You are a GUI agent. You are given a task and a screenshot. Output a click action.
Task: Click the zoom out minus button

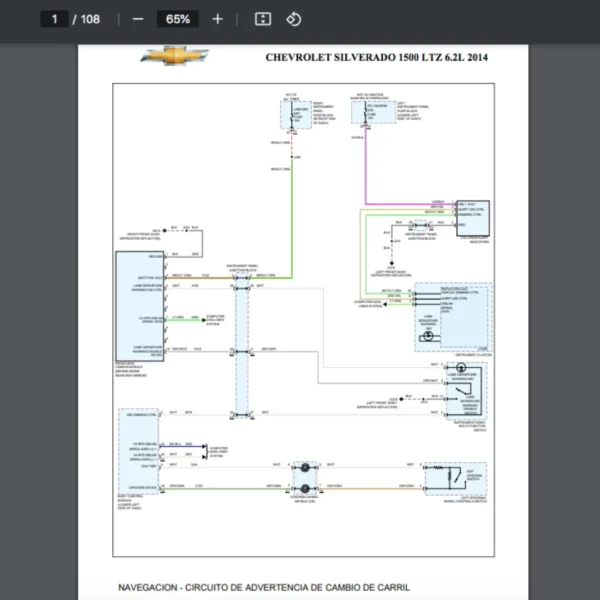(138, 19)
